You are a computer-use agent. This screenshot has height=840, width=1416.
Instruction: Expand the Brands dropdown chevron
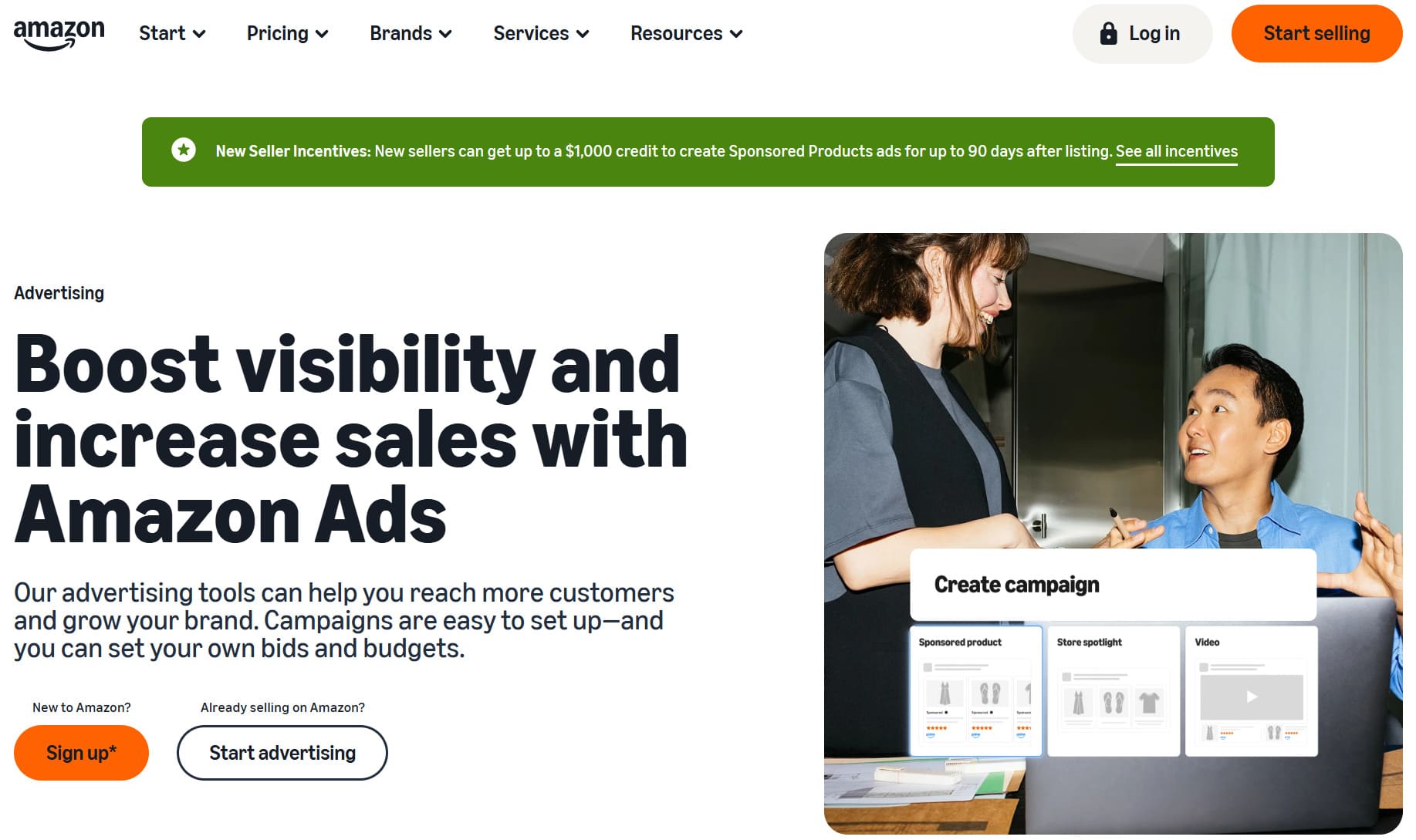(445, 34)
